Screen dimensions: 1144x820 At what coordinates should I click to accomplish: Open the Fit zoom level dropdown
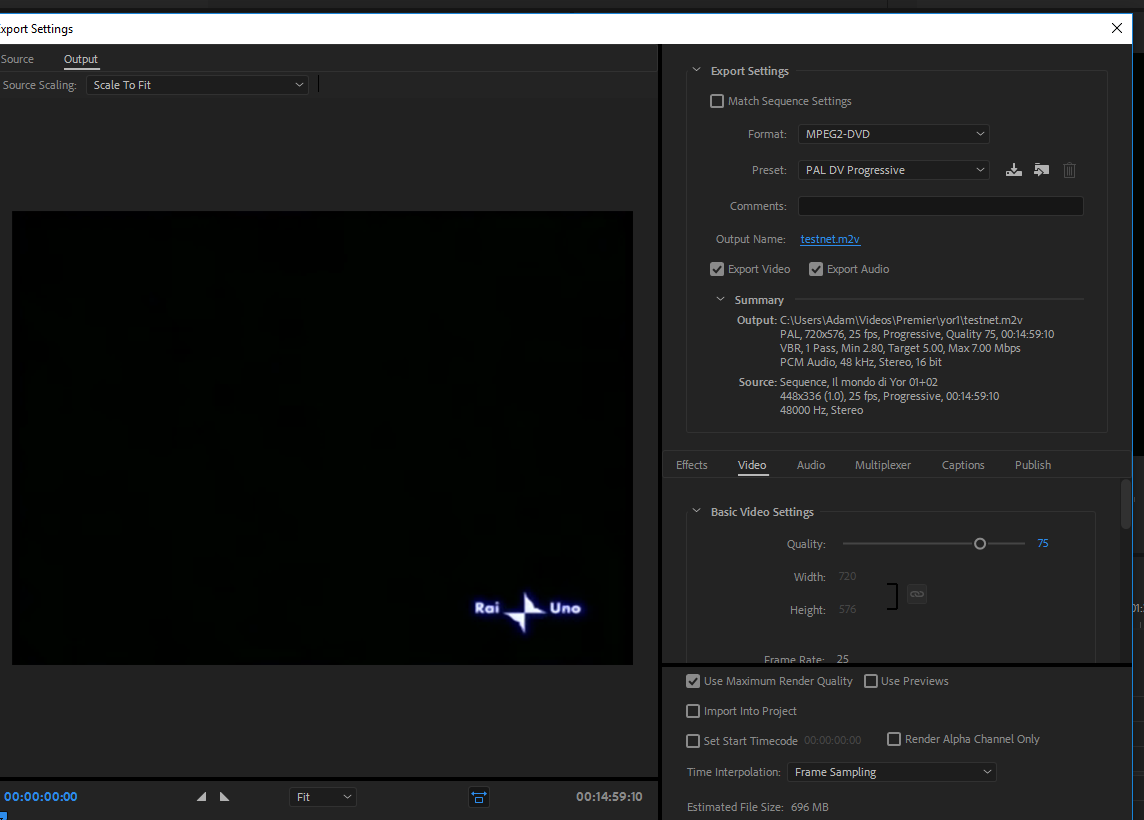[x=322, y=797]
